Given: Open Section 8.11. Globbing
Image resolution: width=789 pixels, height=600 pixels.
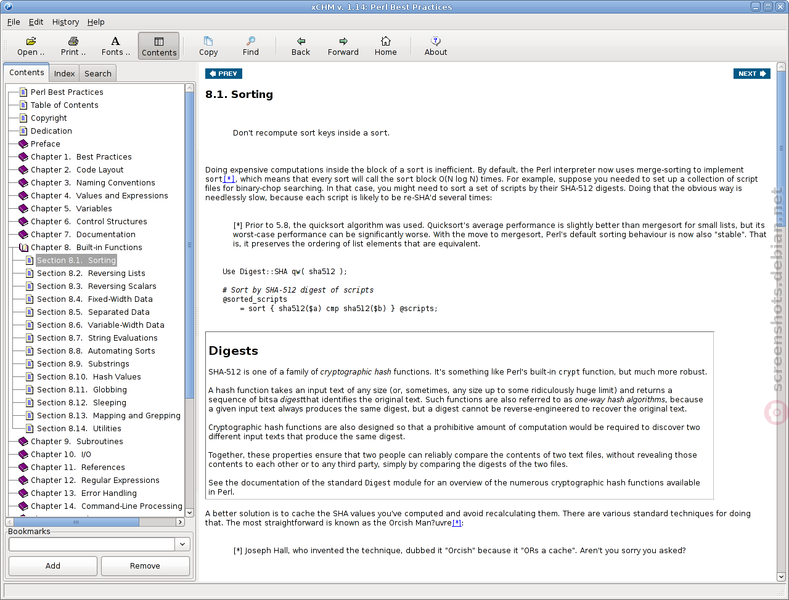Looking at the screenshot, I should coord(82,390).
